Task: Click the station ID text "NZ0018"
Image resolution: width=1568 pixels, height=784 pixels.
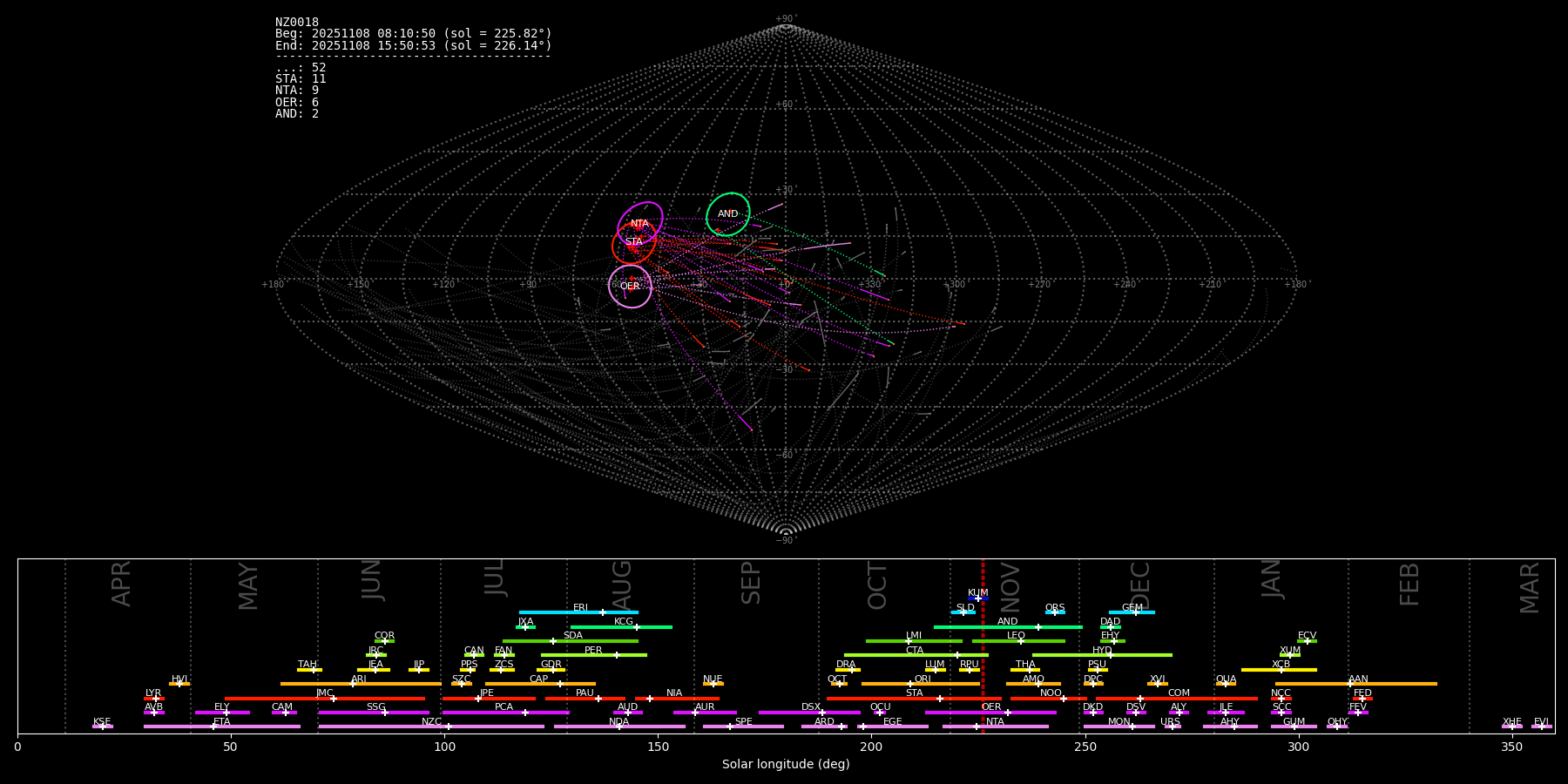Action: (297, 23)
